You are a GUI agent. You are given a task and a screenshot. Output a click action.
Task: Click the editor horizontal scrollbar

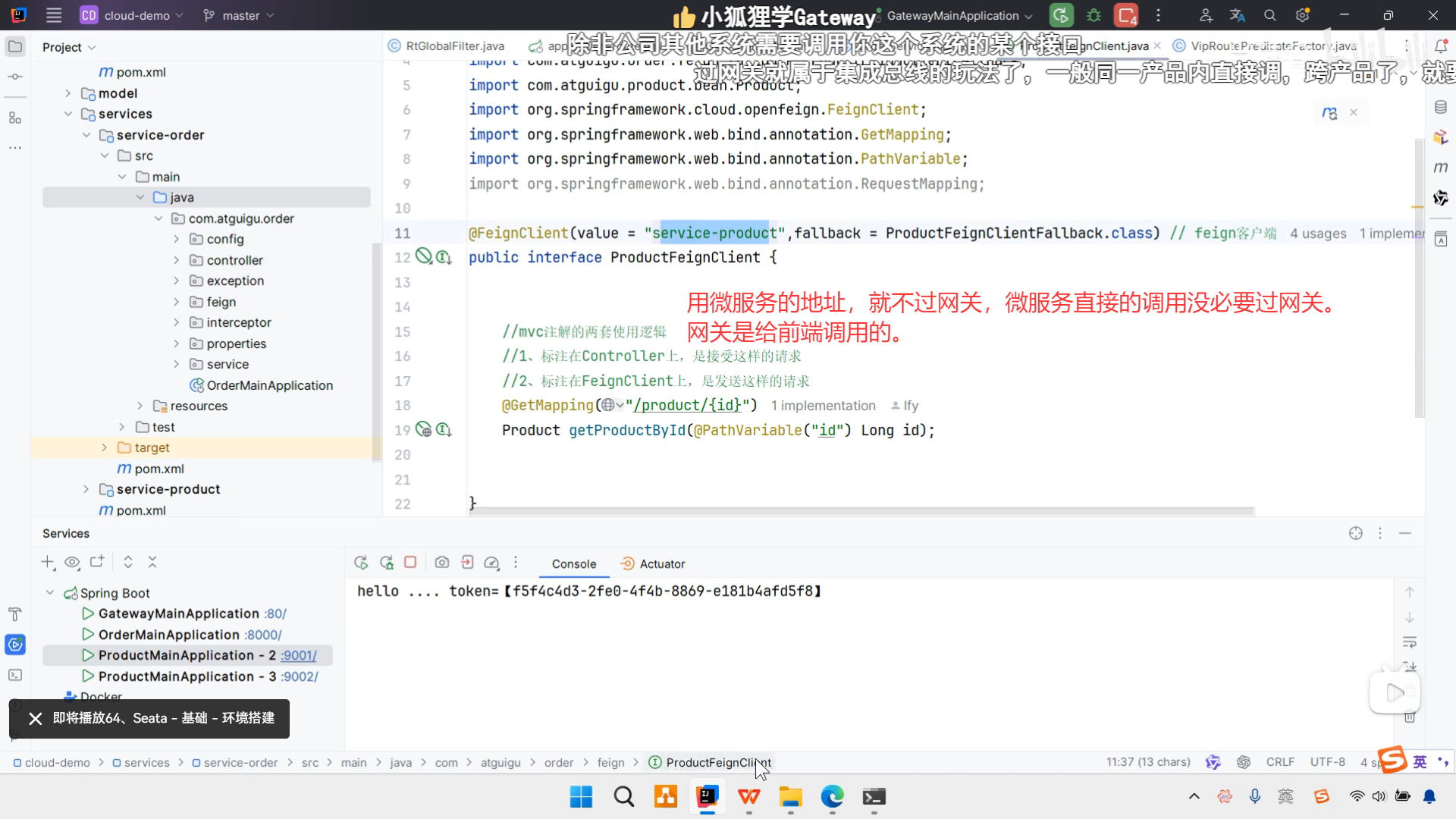861,512
